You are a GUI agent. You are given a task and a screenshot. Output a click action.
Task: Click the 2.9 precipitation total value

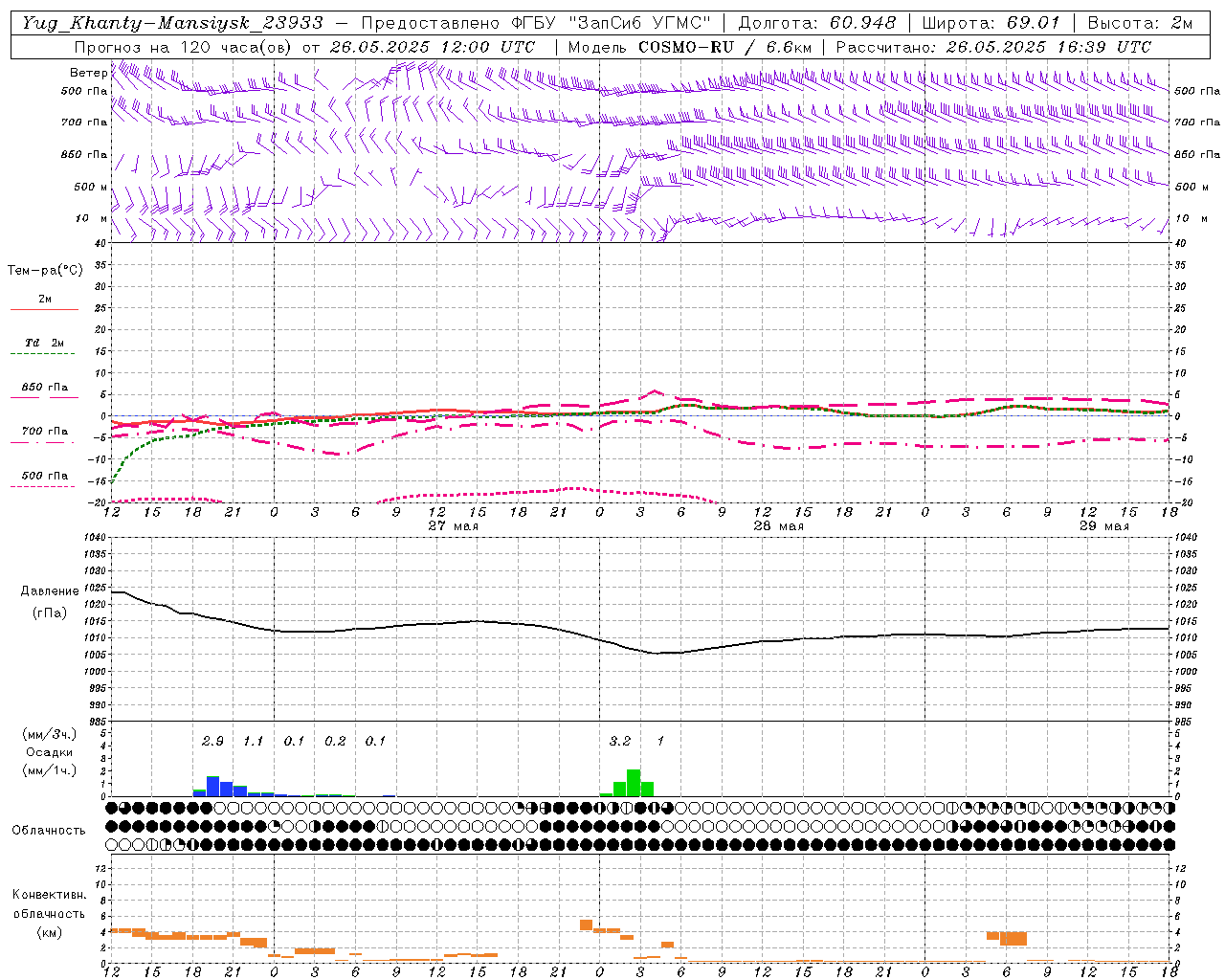[x=212, y=741]
